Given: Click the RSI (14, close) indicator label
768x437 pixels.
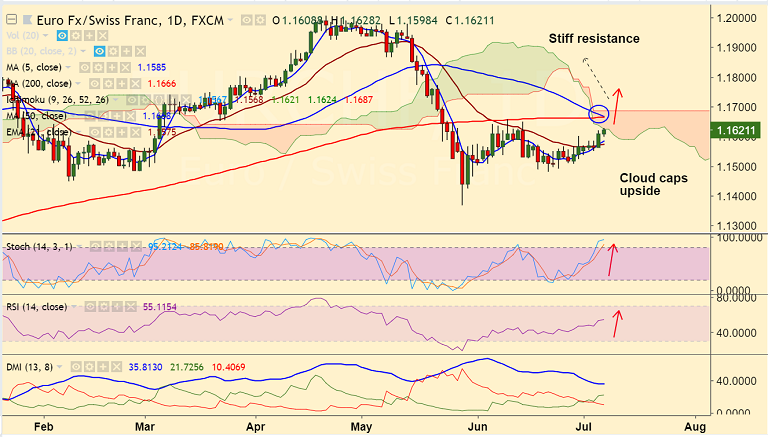Looking at the screenshot, I should [x=36, y=307].
